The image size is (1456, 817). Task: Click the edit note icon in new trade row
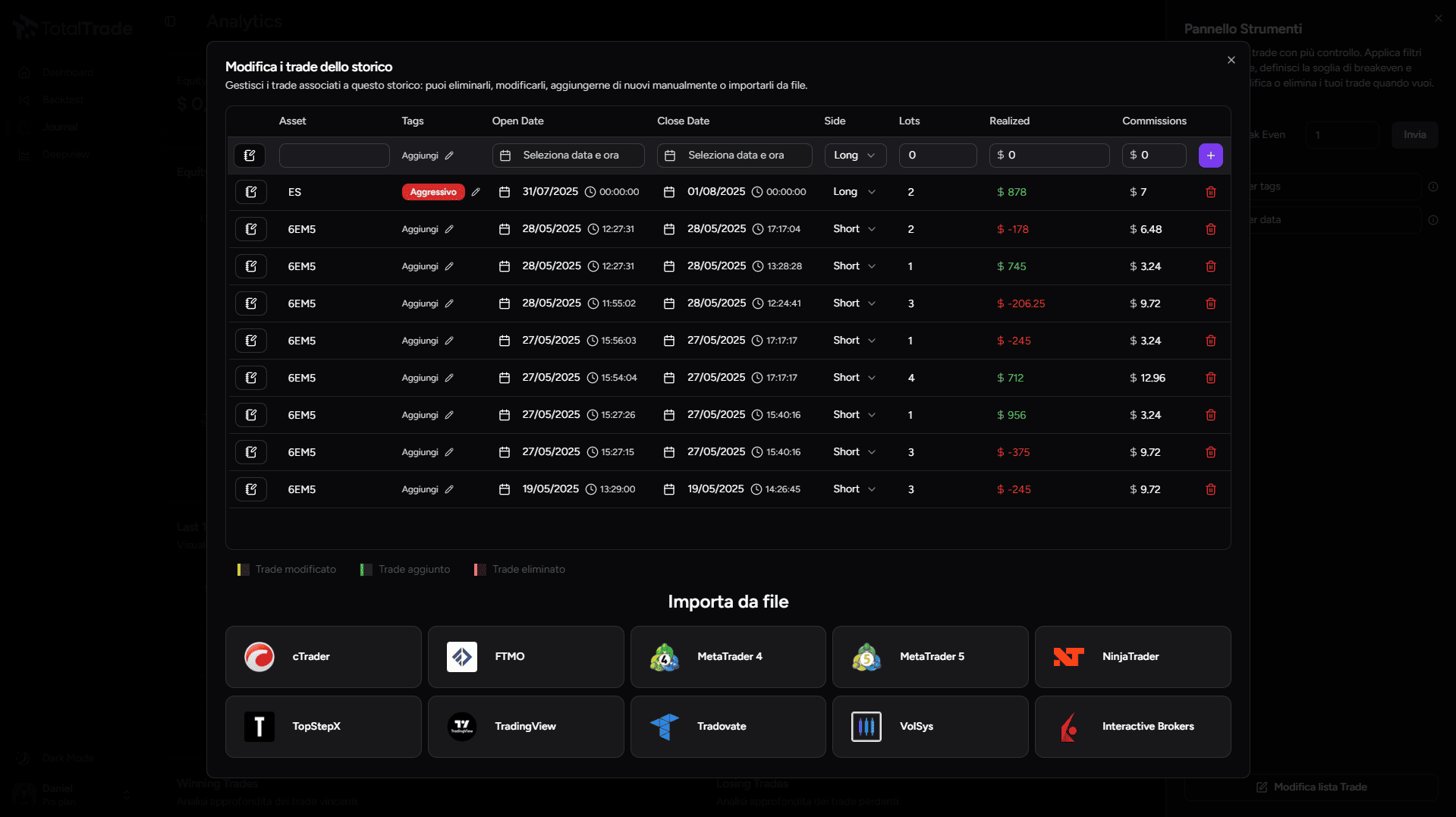(x=250, y=156)
